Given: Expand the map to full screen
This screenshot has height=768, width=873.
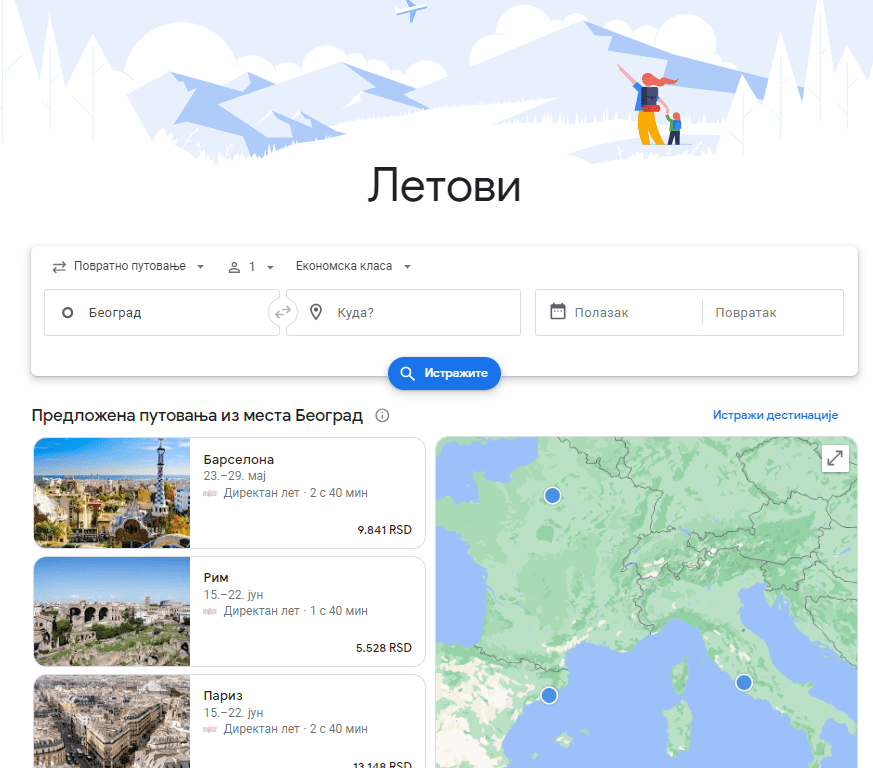Looking at the screenshot, I should (x=835, y=458).
